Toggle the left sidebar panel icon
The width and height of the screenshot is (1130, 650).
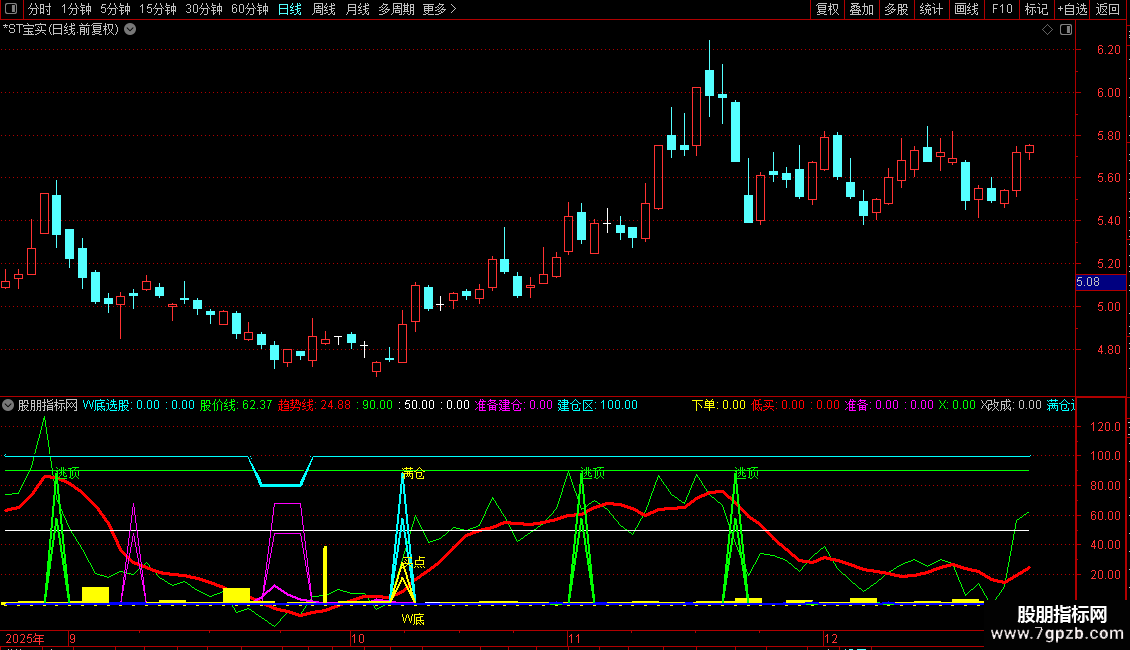[x=12, y=10]
